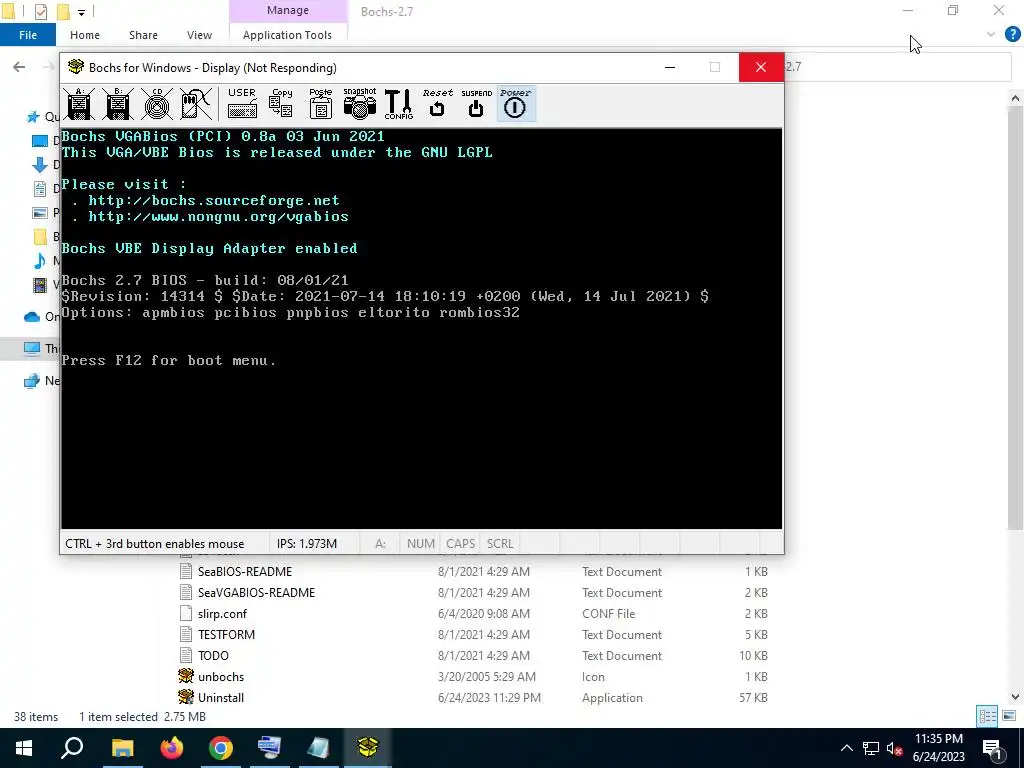This screenshot has height=768, width=1024.
Task: Click the NUM indicator in Bochs status bar
Action: [421, 543]
